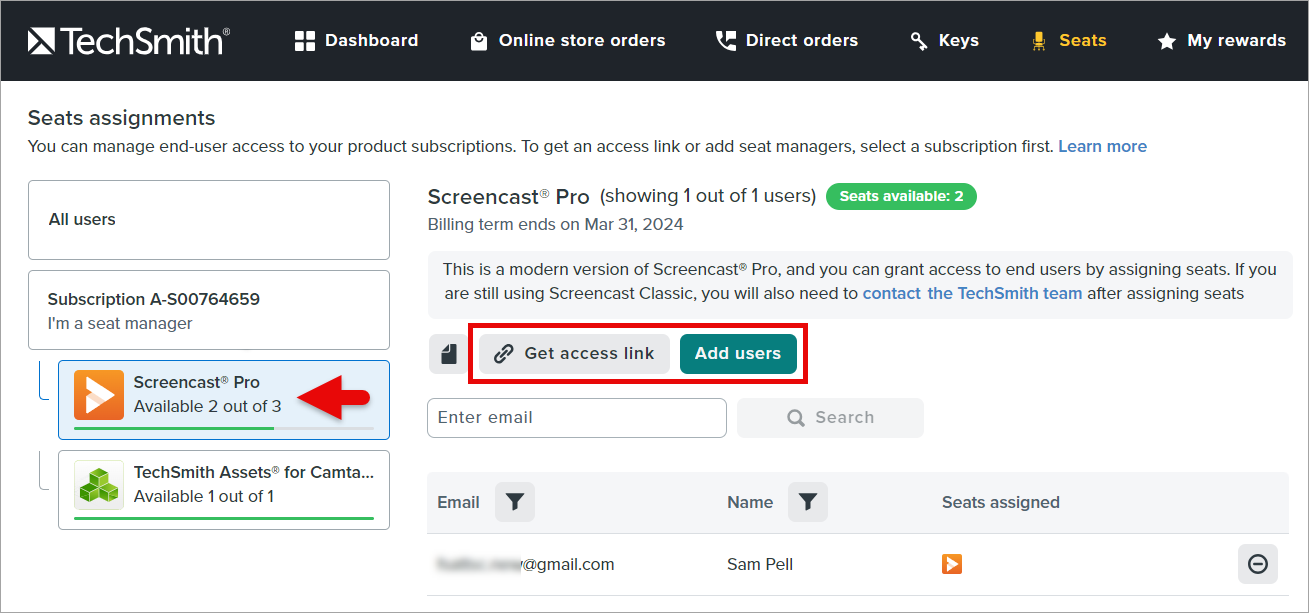Open the Dashboard page
Image resolution: width=1309 pixels, height=613 pixels.
click(356, 41)
